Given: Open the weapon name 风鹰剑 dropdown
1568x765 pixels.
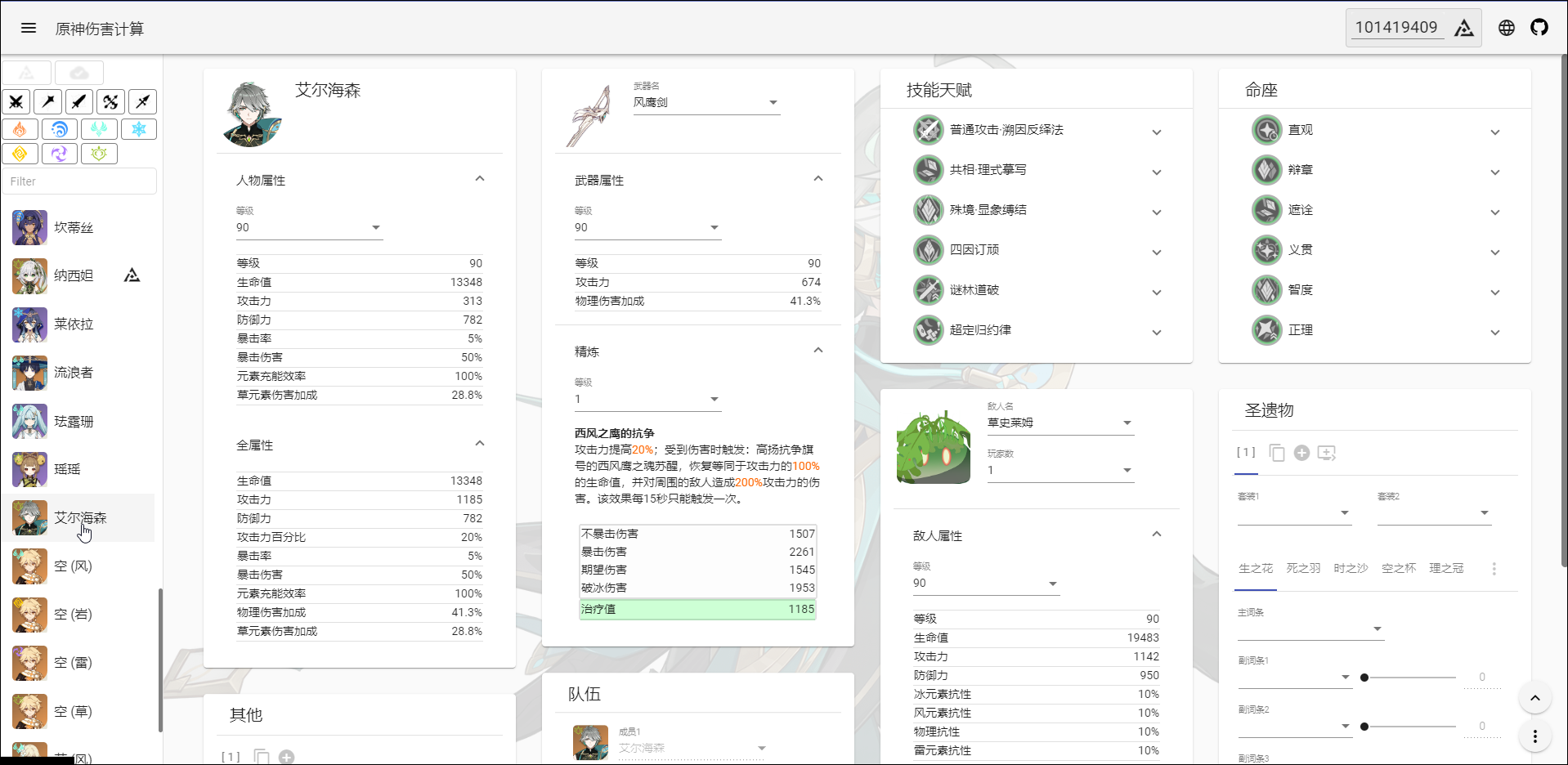Looking at the screenshot, I should [x=706, y=102].
